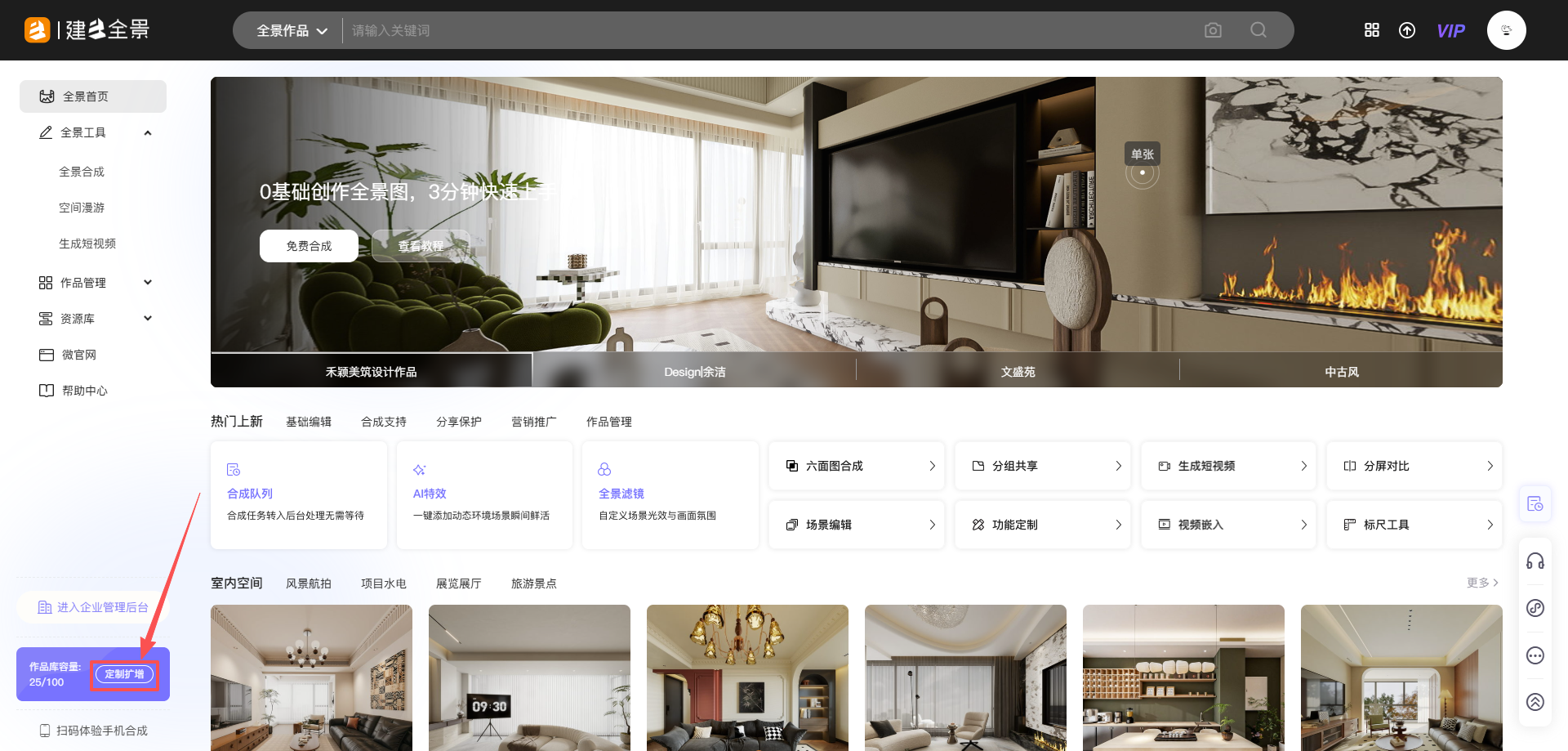Screen dimensions: 1568x751
Task: Click the 定制扩增 capacity button
Action: (x=124, y=674)
